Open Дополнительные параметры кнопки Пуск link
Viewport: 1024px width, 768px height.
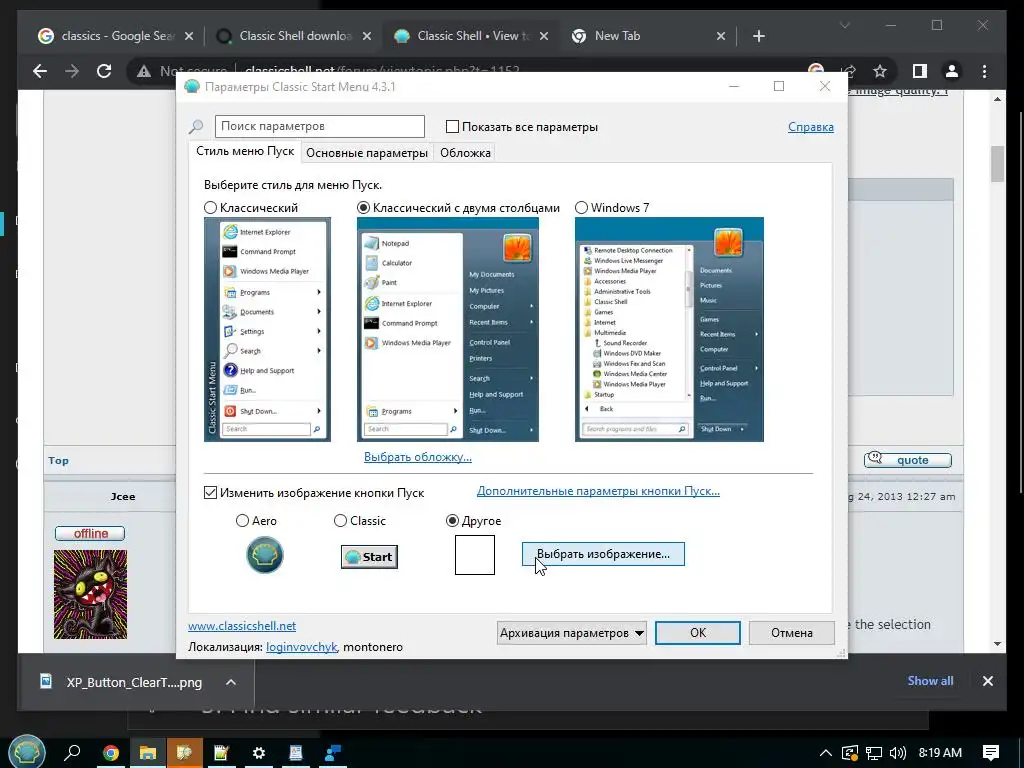[x=598, y=490]
